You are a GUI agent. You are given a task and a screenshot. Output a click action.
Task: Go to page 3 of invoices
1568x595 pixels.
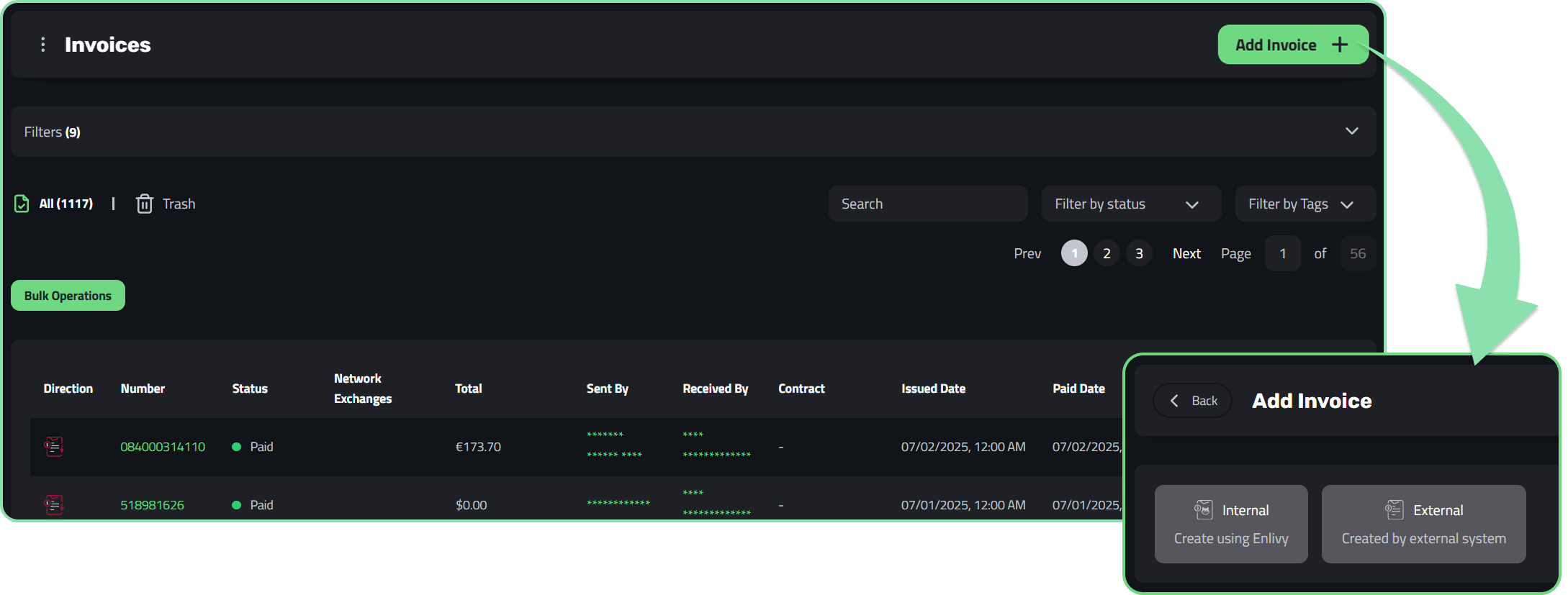tap(1139, 253)
